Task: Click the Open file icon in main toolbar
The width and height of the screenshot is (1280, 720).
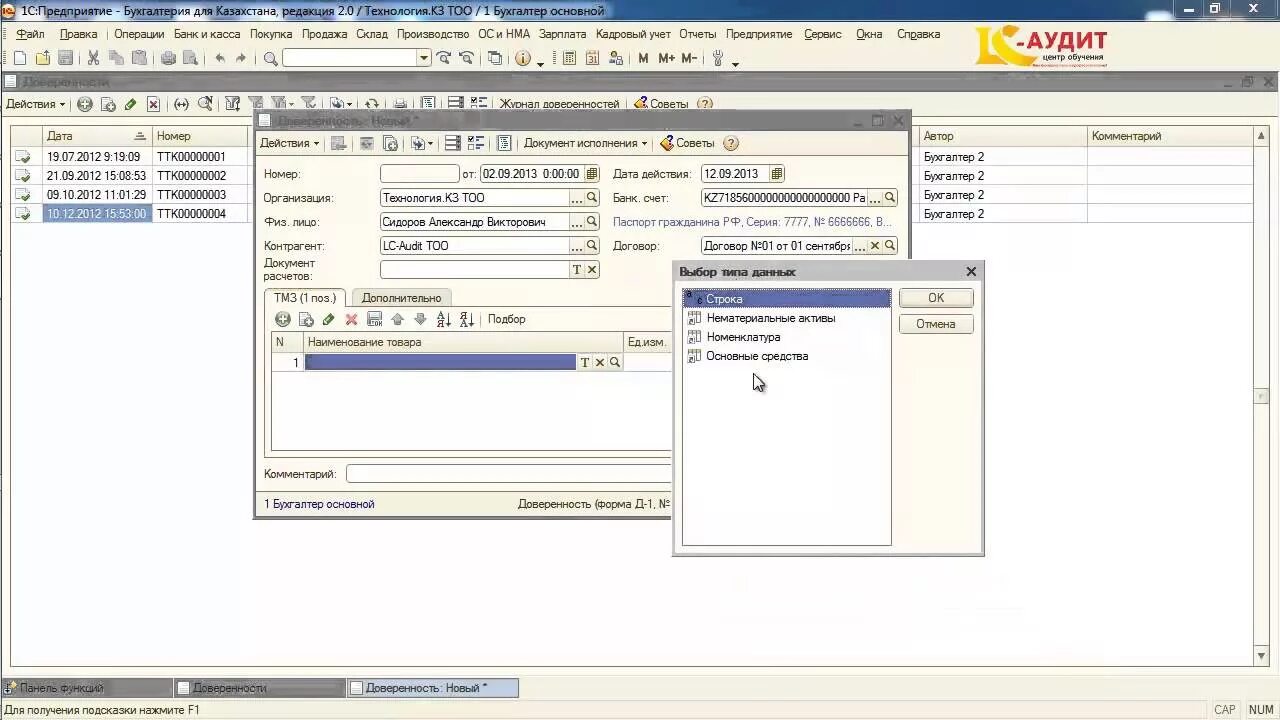Action: coord(42,58)
